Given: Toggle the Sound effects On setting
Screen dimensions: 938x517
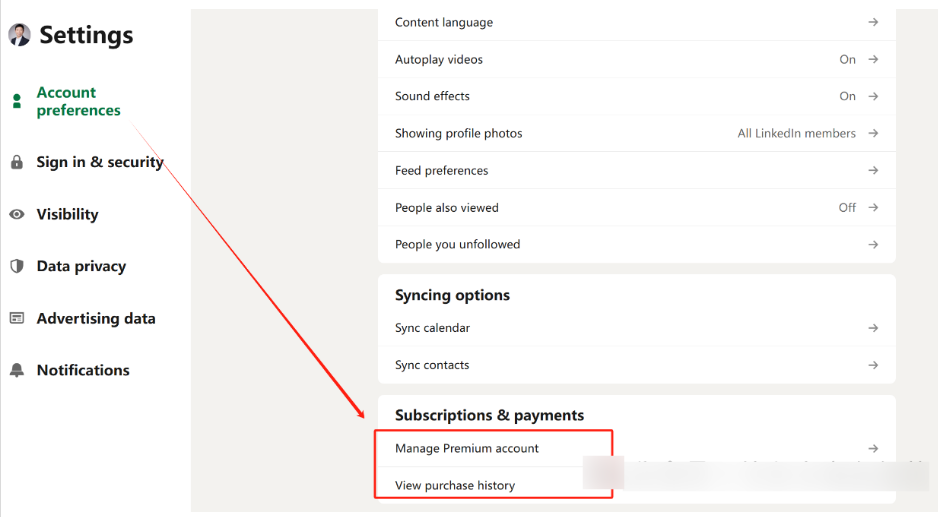Looking at the screenshot, I should tap(848, 96).
